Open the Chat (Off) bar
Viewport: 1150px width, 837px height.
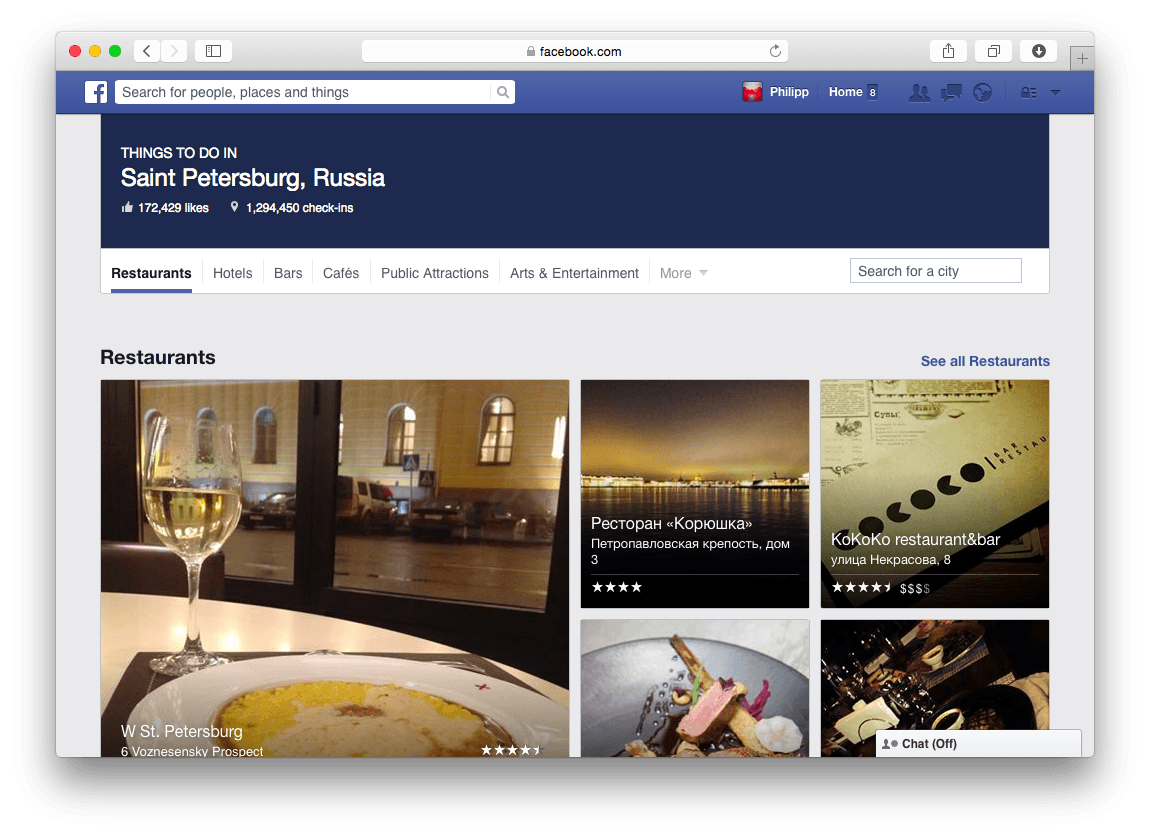click(x=978, y=744)
